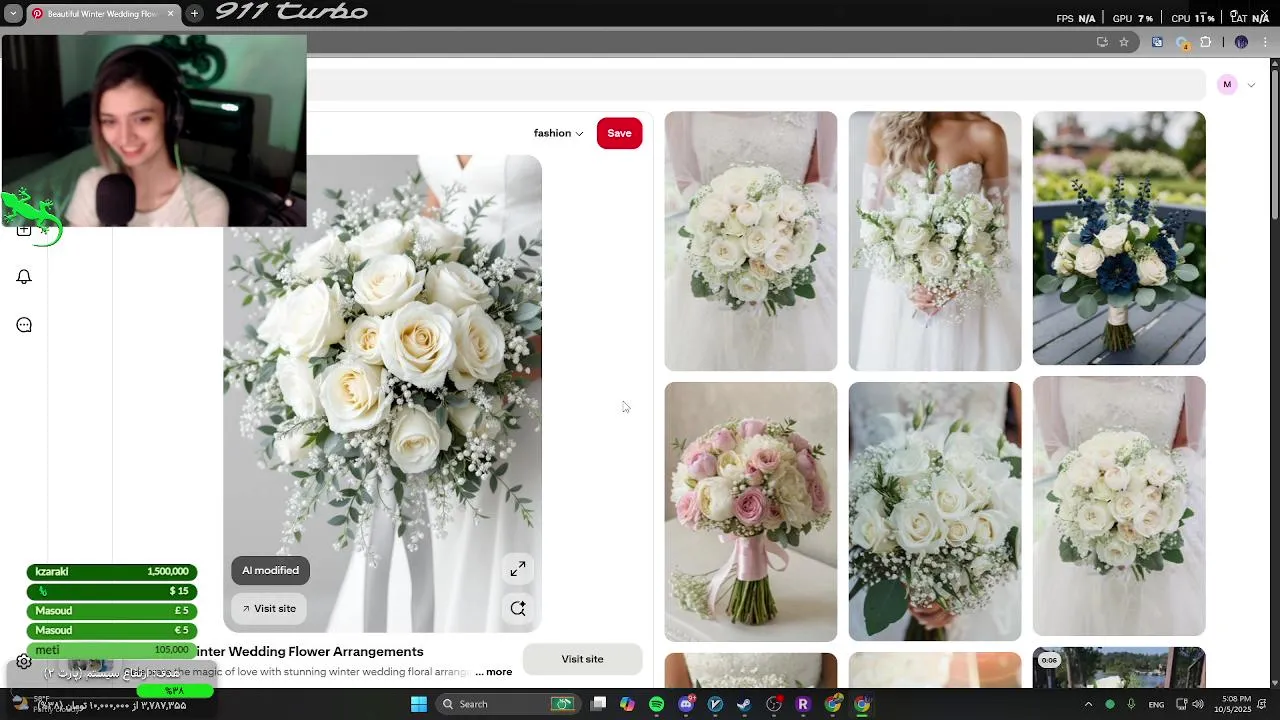
Task: Bookmark this page with the star icon
Action: (x=1124, y=42)
